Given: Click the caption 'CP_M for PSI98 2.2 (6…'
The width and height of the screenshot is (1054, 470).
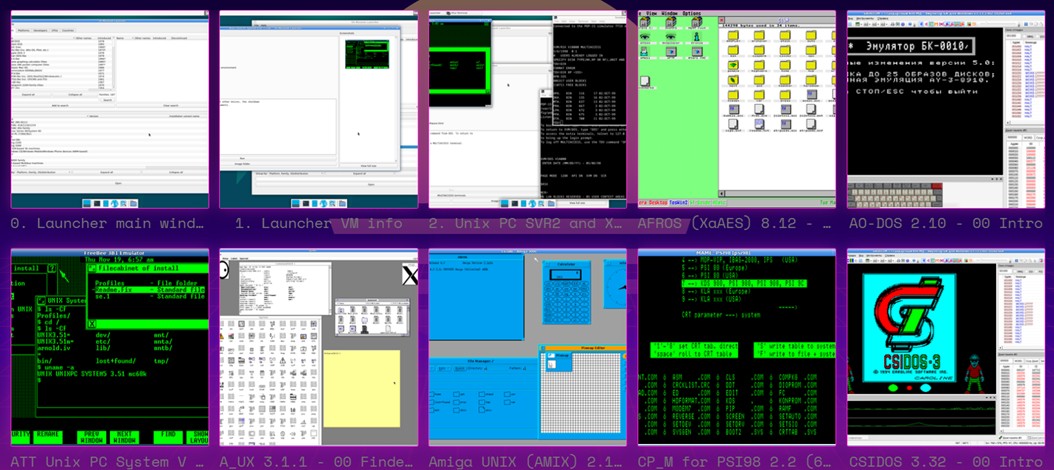Looking at the screenshot, I should coord(737,462).
